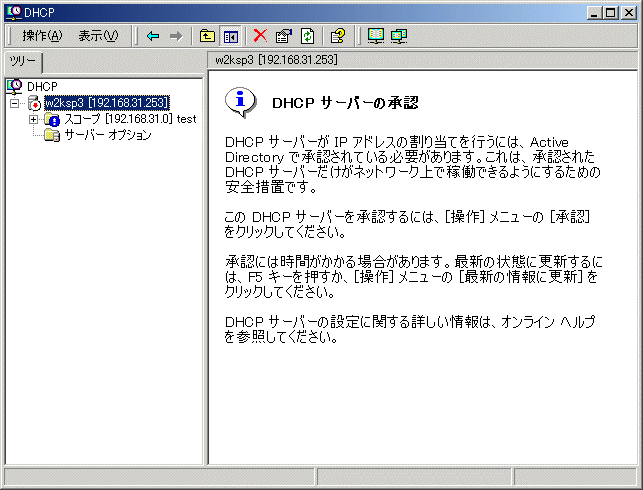Select w2ksp3 [192.168.31.253] tree item
This screenshot has width=643, height=490.
point(107,103)
